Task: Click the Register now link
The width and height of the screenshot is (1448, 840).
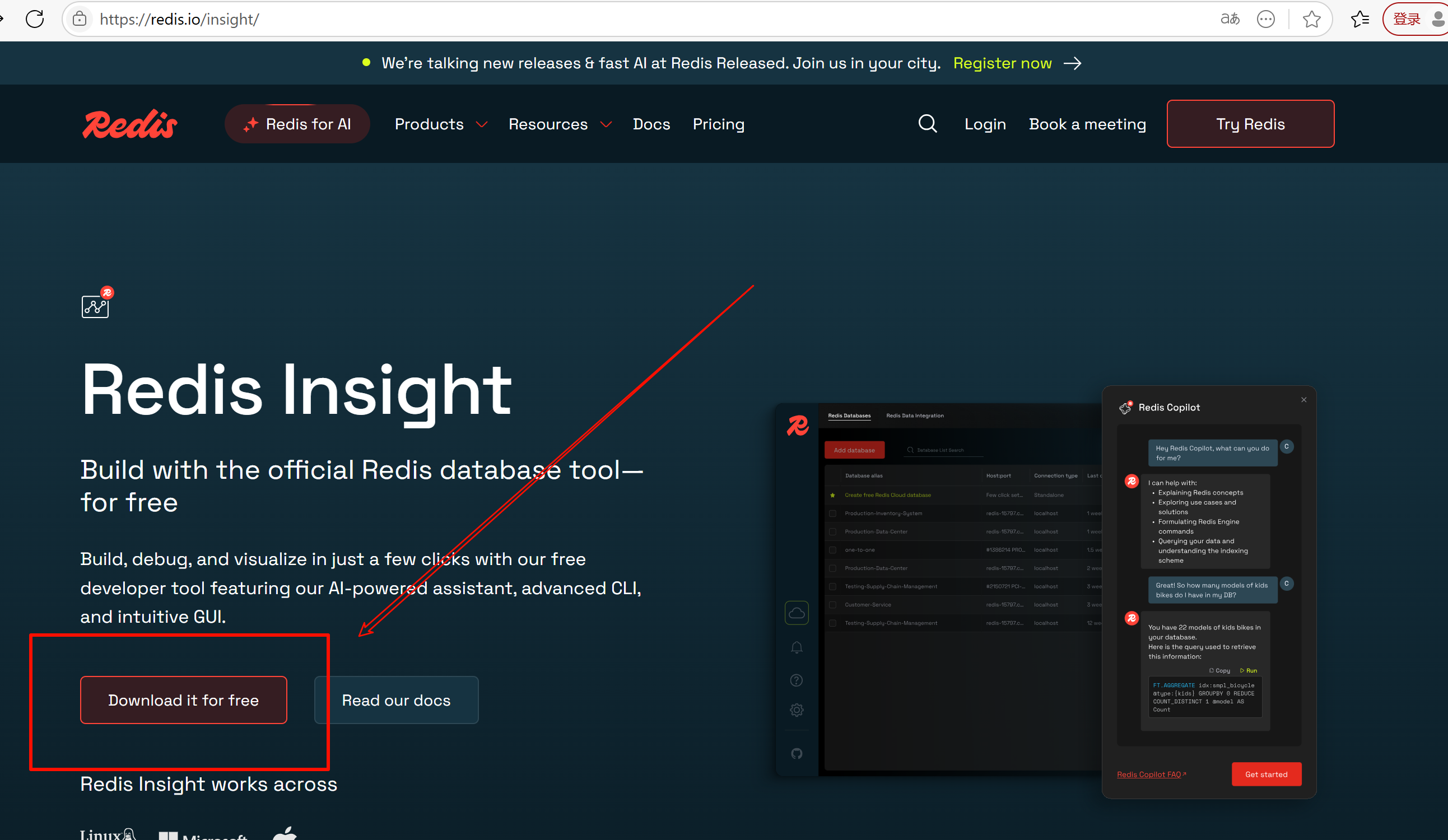Action: [1002, 63]
